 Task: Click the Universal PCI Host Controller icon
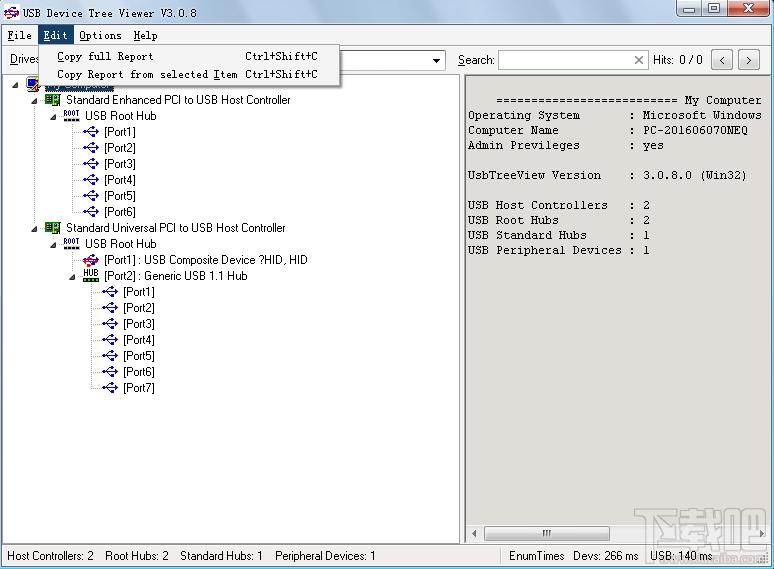click(x=52, y=228)
